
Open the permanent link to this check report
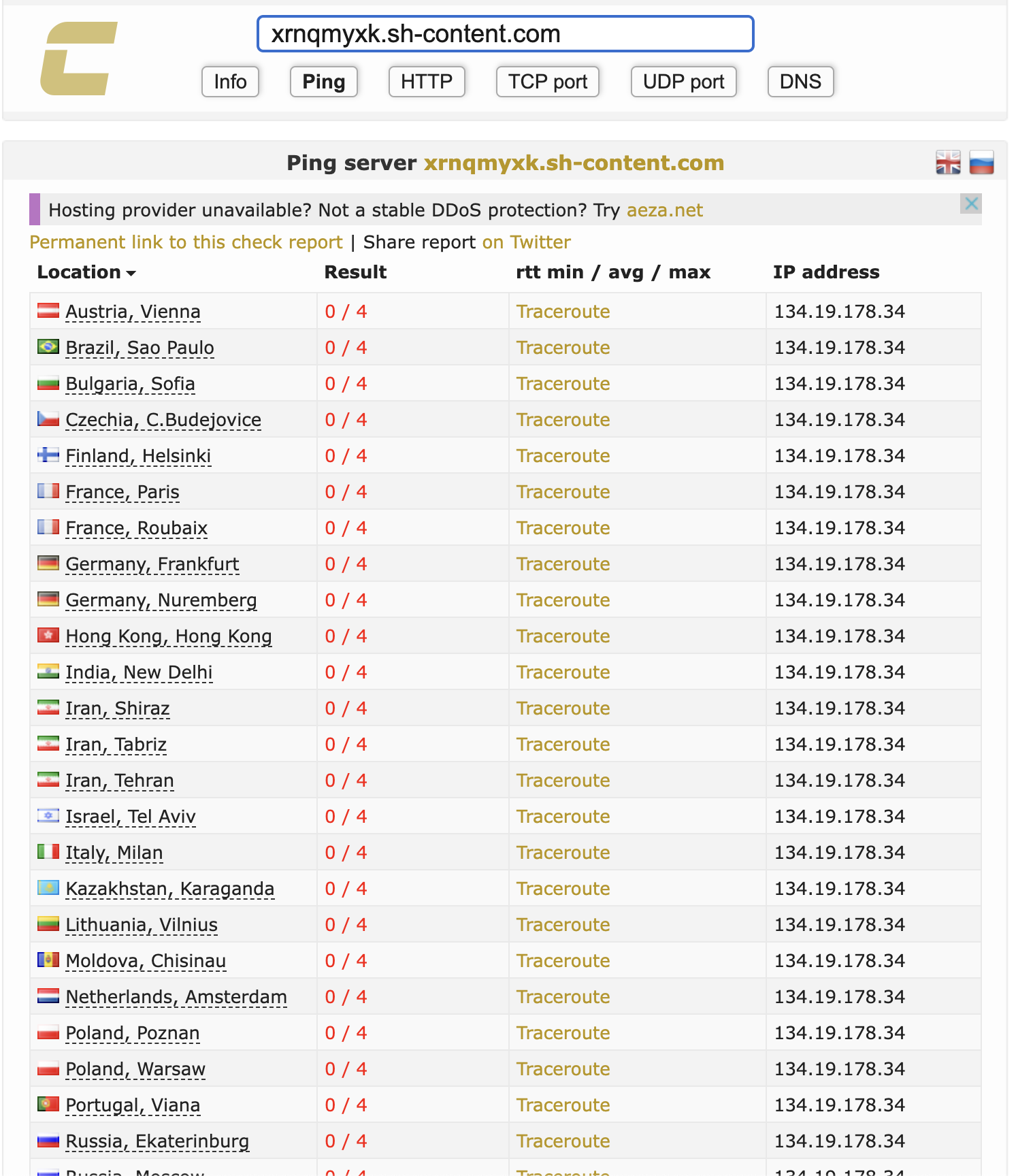pyautogui.click(x=186, y=242)
